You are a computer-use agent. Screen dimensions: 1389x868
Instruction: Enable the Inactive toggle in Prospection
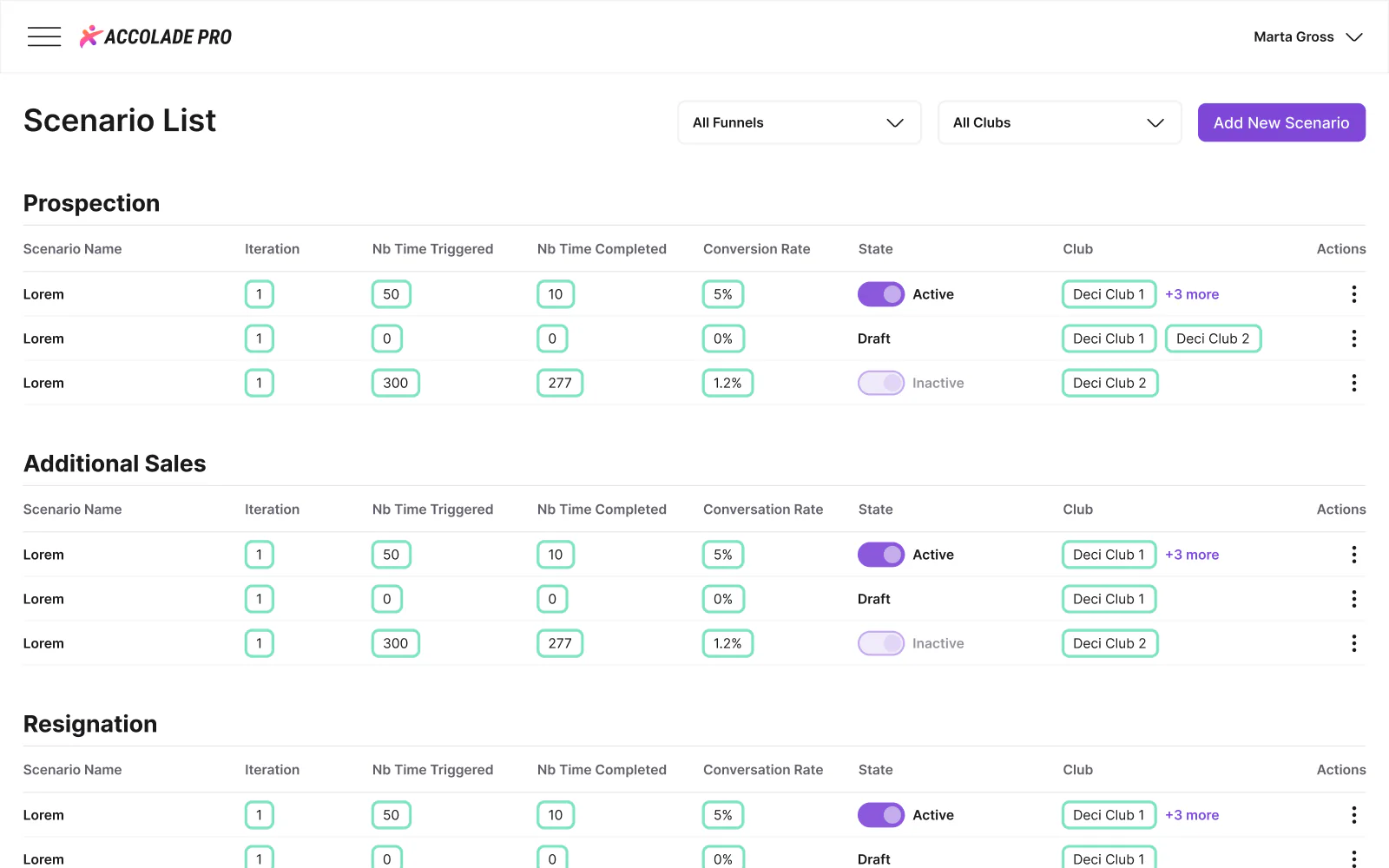(x=881, y=383)
